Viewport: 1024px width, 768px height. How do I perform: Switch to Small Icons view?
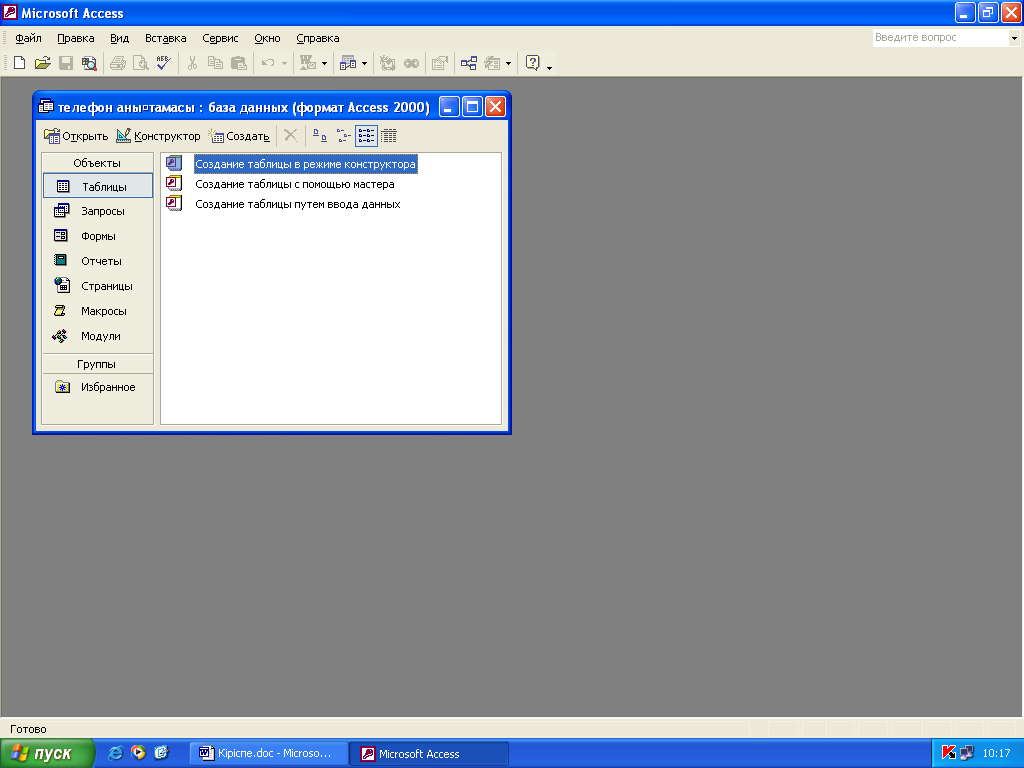coord(344,136)
